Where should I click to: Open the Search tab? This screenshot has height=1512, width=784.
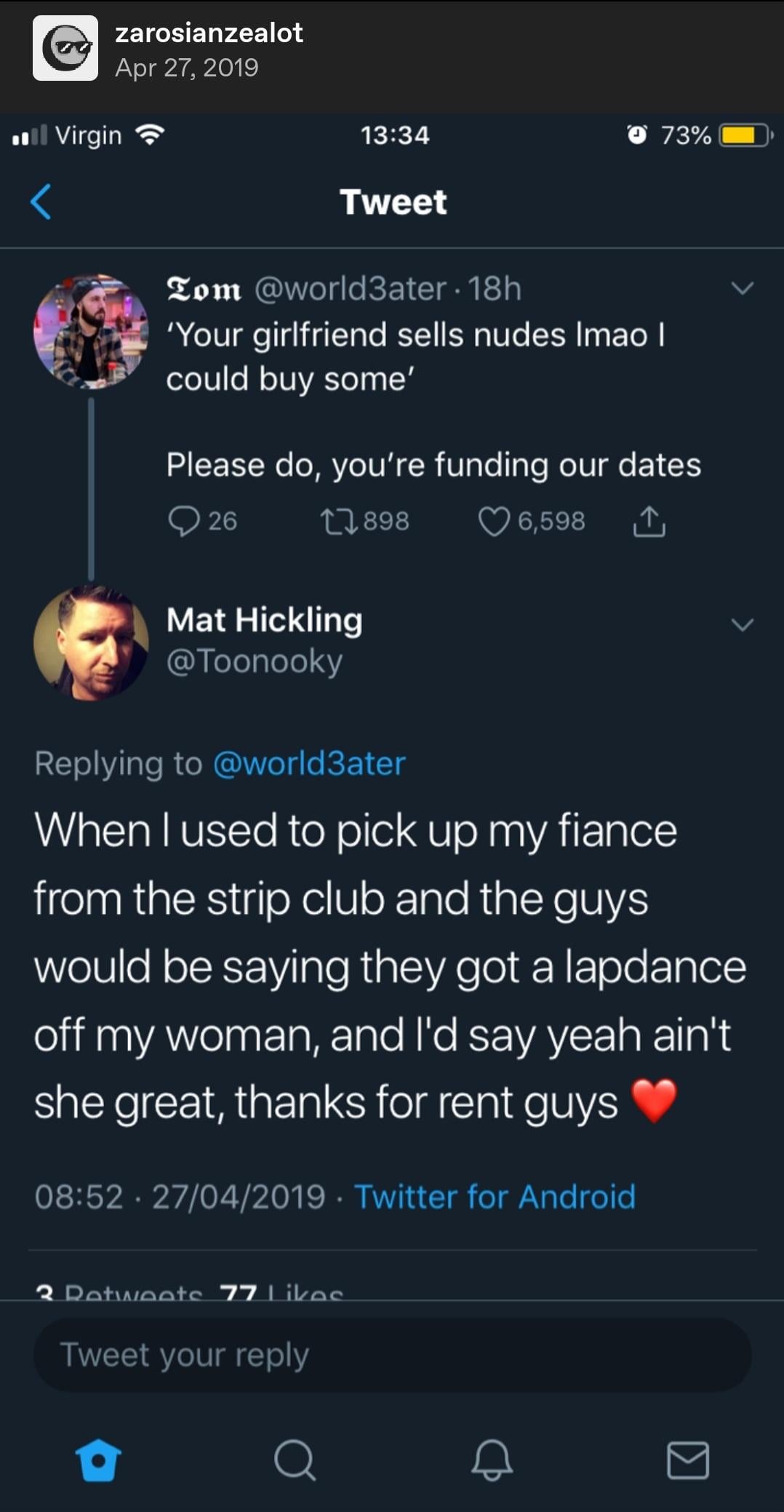(295, 1460)
